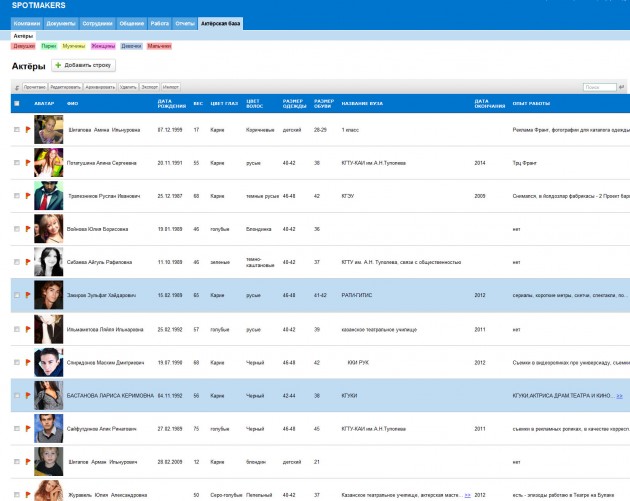Click the flag icon beside Шигапова Амина
Viewport: 630px width, 501px height.
(x=27, y=130)
